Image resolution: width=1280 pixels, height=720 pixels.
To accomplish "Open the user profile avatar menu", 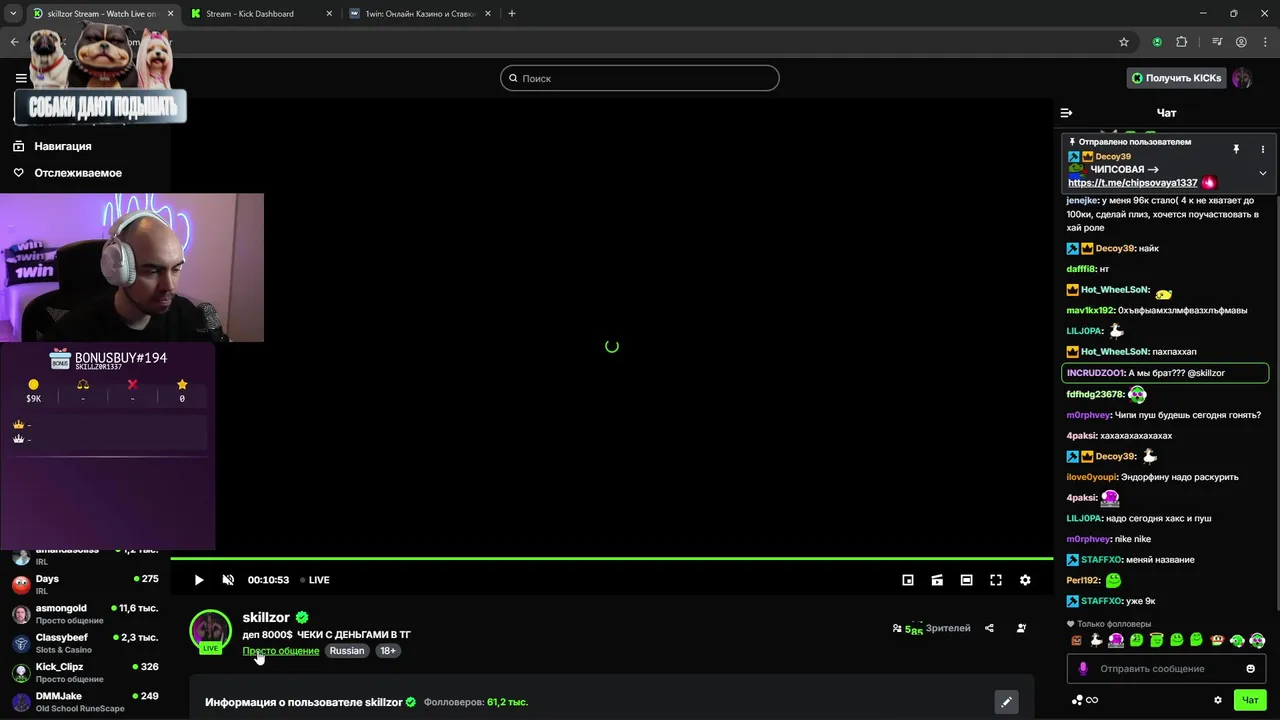I will [1242, 78].
